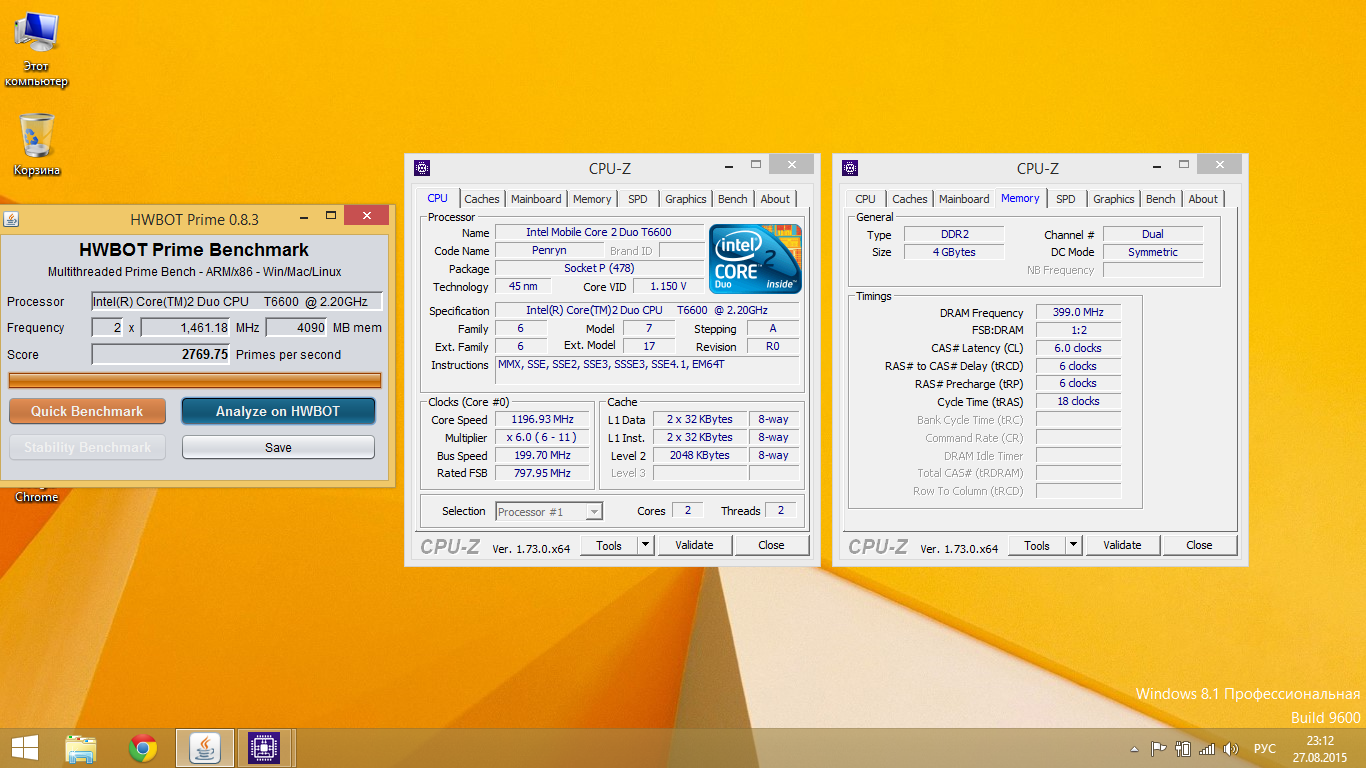Click the orange benchmark progress bar

tap(195, 380)
